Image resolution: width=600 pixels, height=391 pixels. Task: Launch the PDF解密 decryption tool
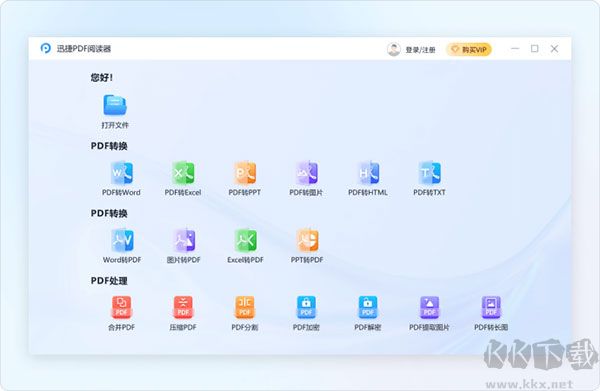(x=368, y=307)
